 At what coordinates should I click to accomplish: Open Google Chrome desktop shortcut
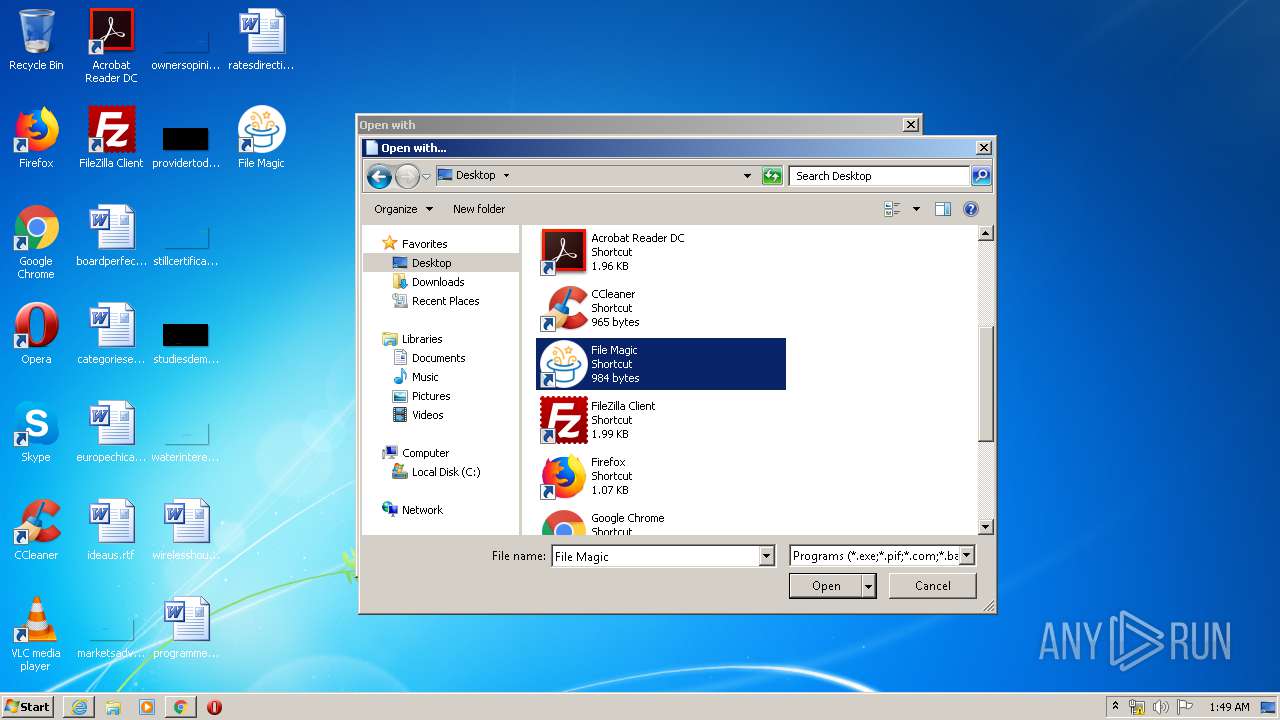(x=36, y=242)
